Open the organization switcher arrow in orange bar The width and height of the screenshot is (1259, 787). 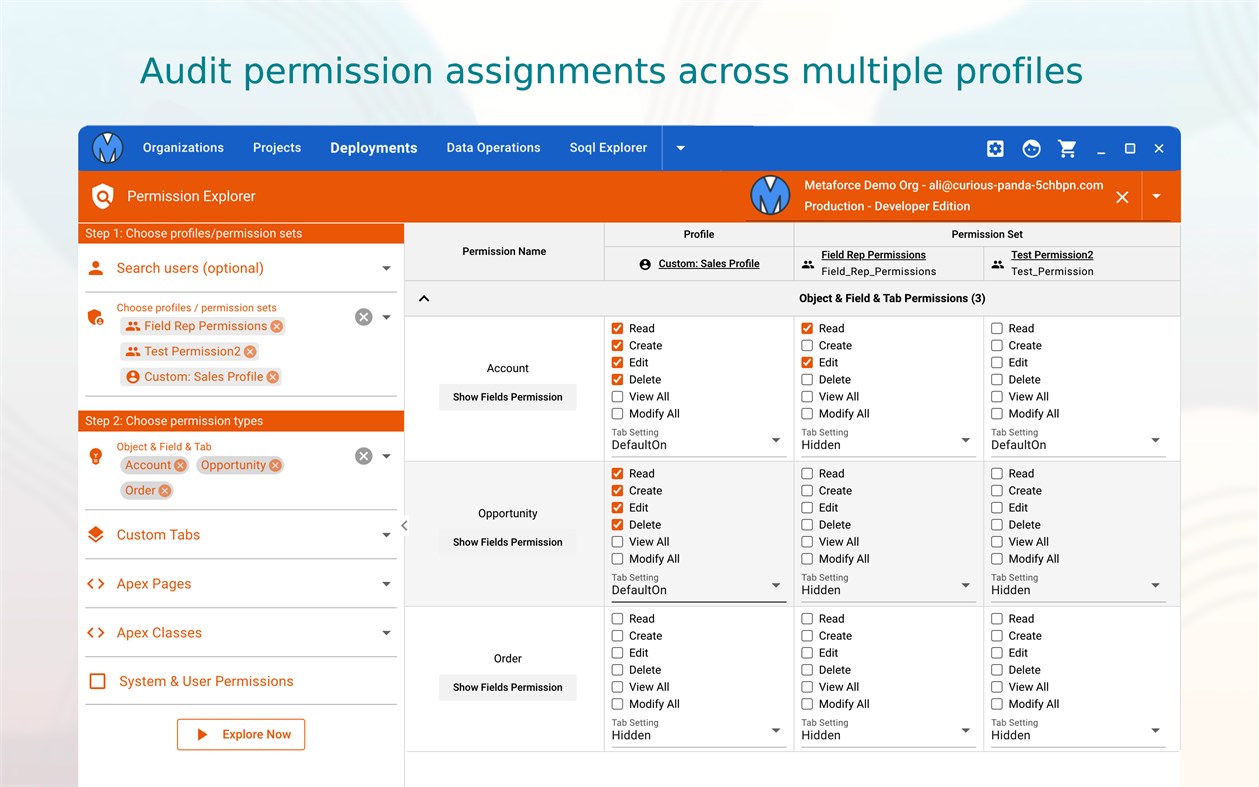(1156, 196)
